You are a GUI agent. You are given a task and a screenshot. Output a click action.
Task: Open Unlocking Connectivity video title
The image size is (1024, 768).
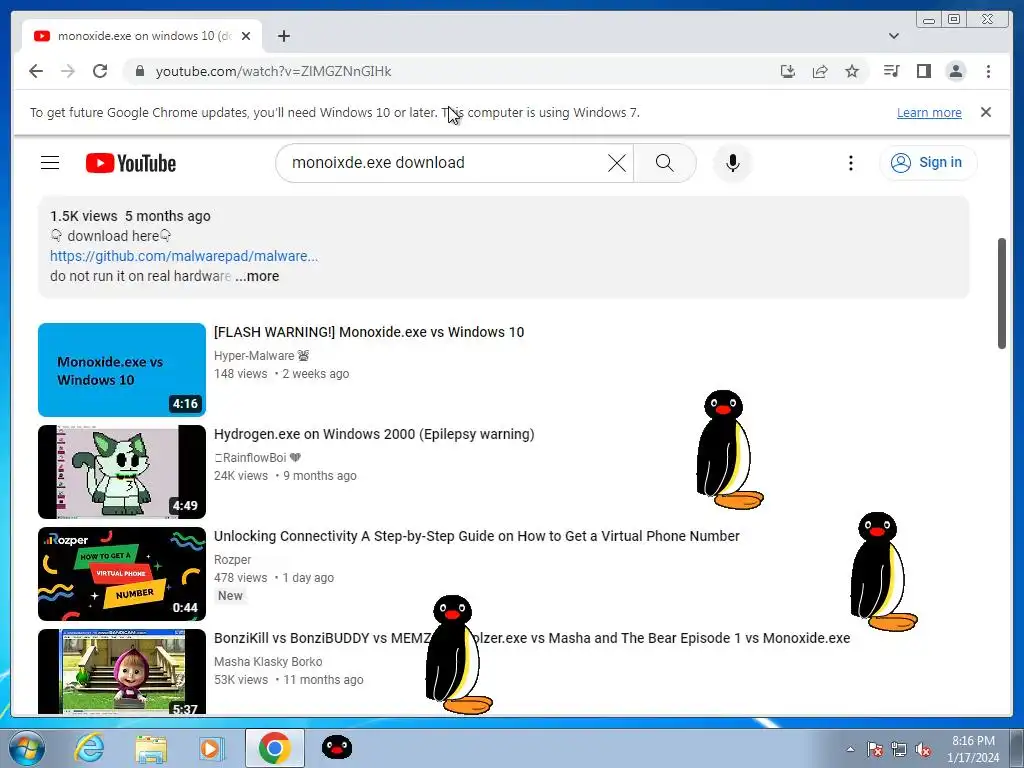pyautogui.click(x=477, y=536)
